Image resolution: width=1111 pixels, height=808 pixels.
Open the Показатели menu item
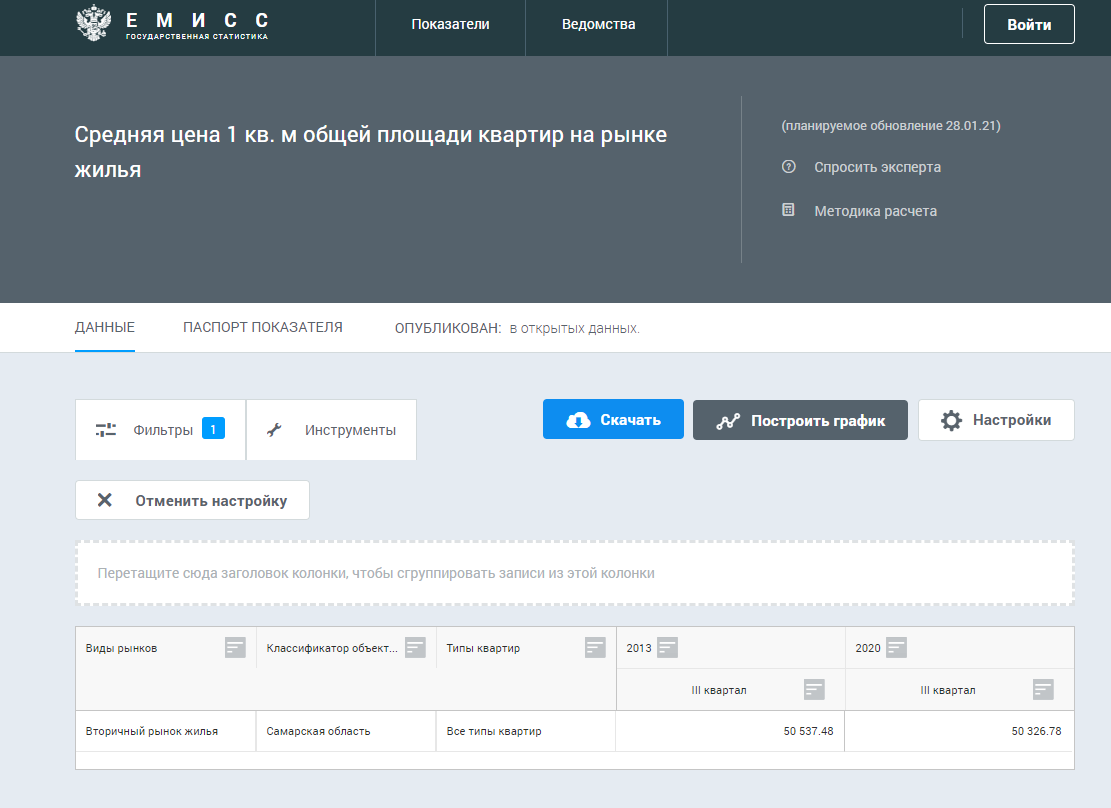450,25
